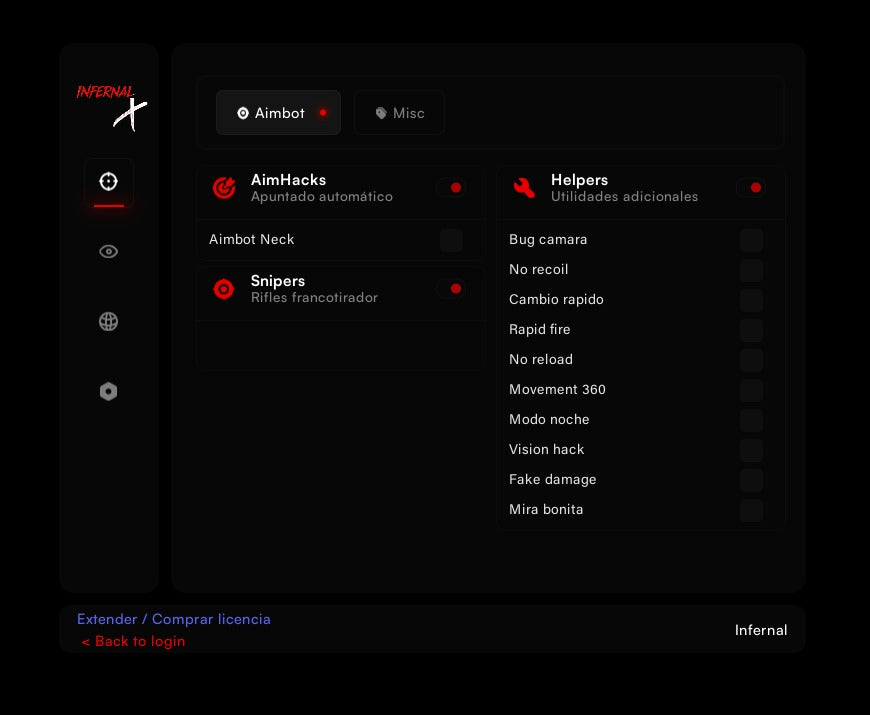870x715 pixels.
Task: Enable the Aimbot Neck checkbox
Action: [452, 240]
